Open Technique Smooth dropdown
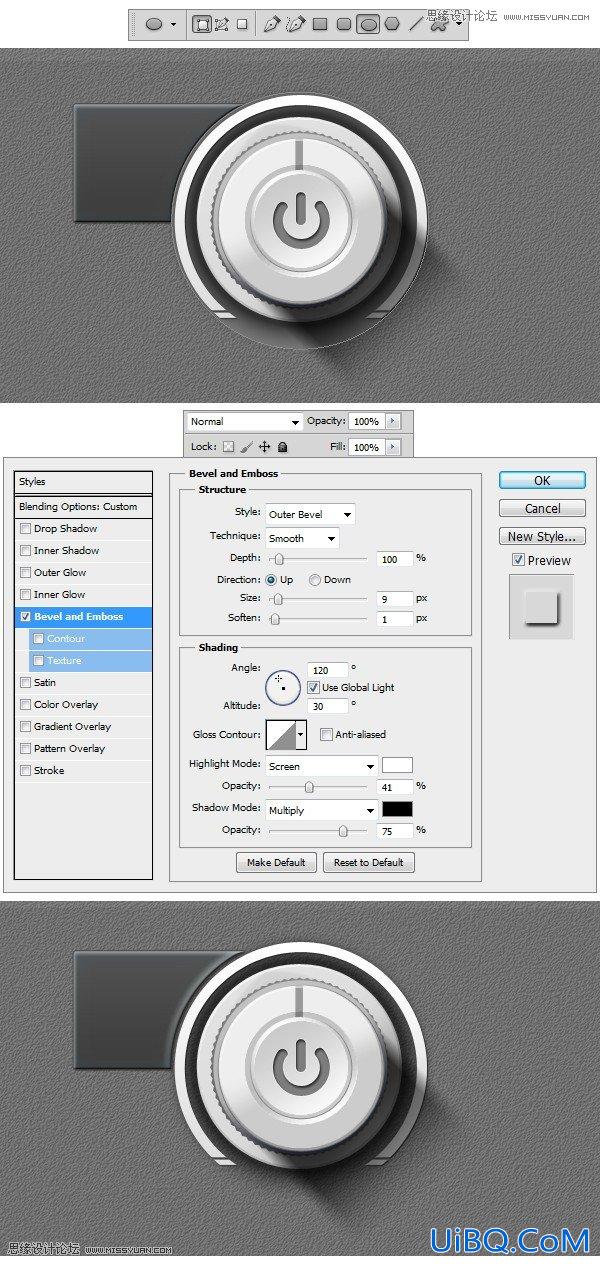The width and height of the screenshot is (600, 1265). (x=302, y=538)
